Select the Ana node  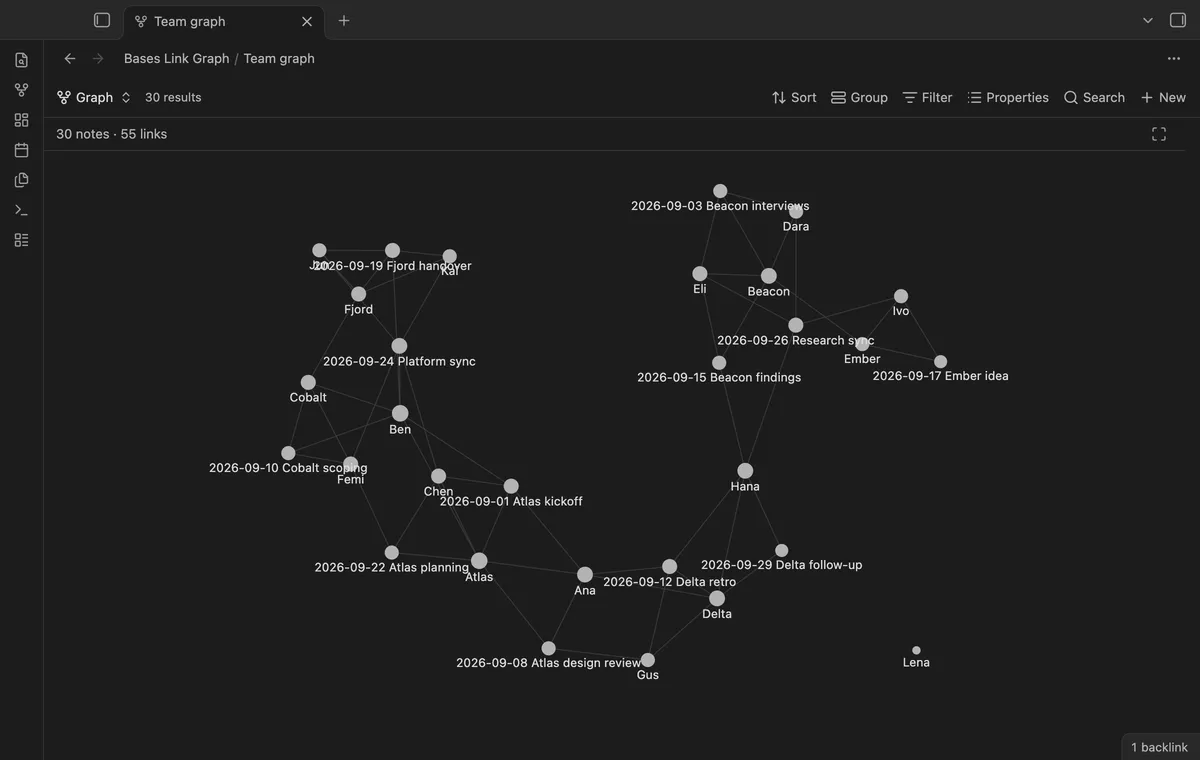click(585, 575)
